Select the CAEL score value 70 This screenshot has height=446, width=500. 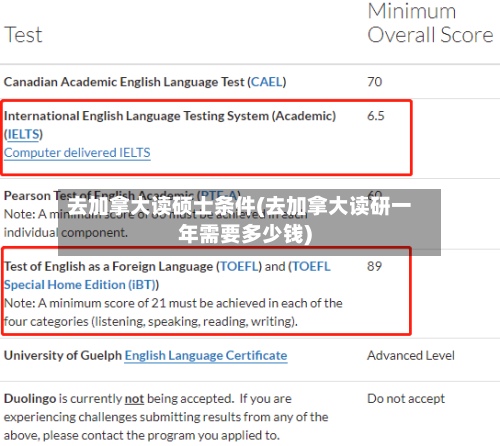(374, 82)
